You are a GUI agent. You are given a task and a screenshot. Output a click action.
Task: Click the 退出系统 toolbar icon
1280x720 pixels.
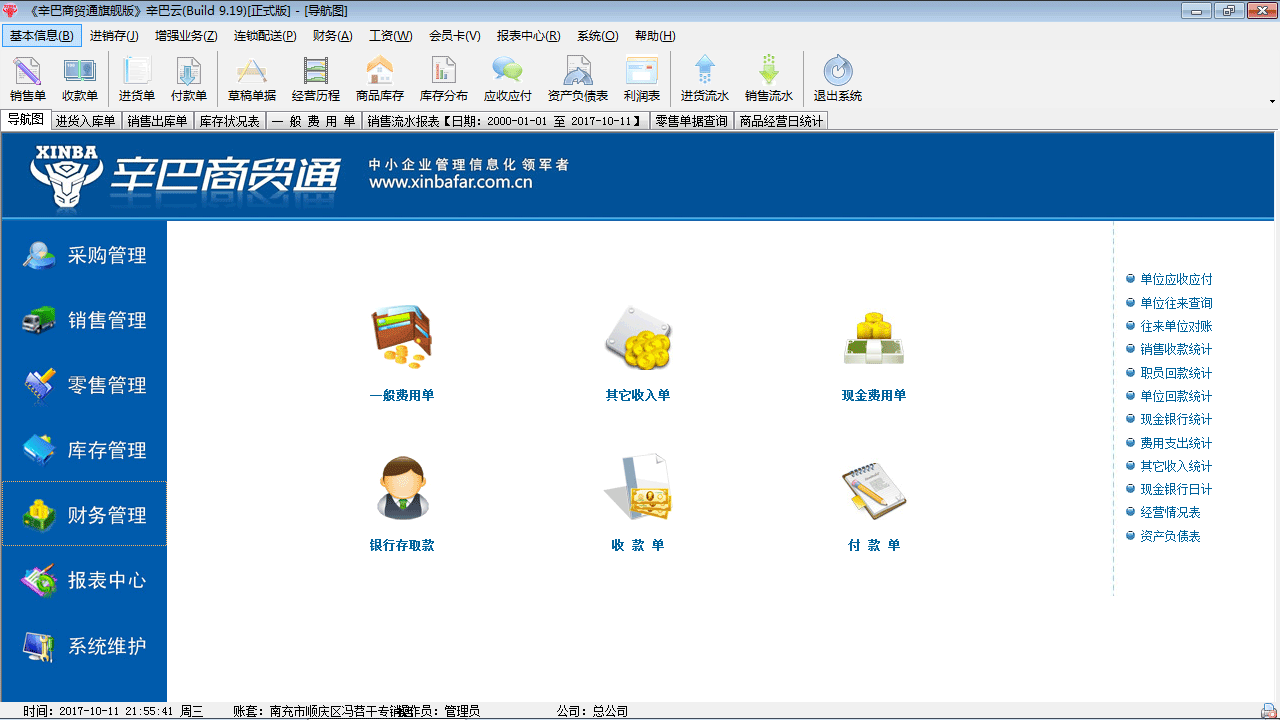tap(838, 80)
